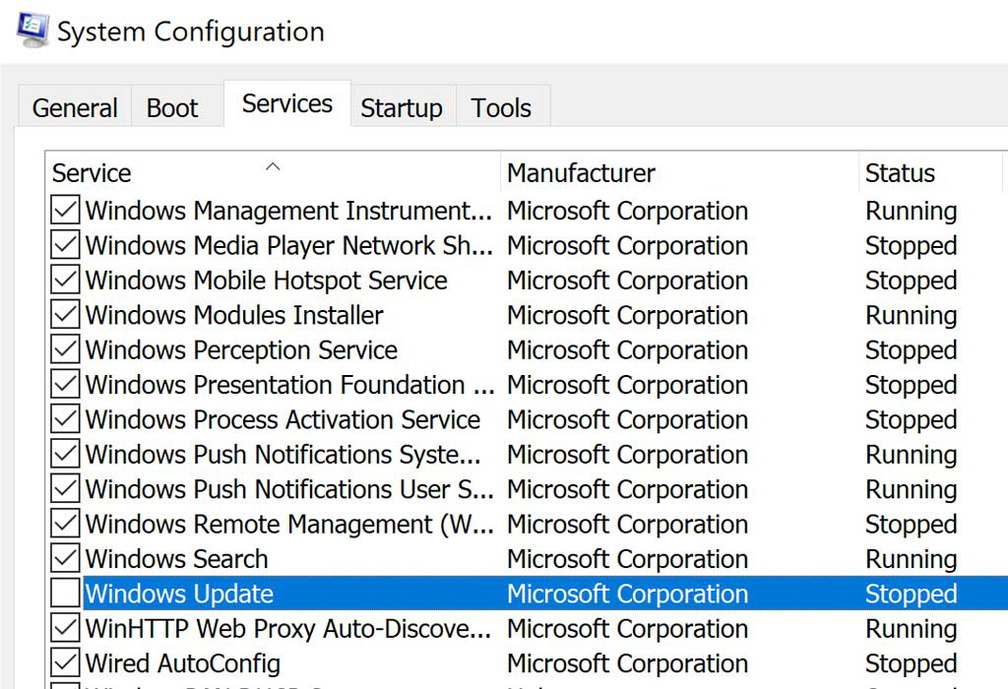This screenshot has width=1008, height=689.
Task: Uncheck Windows Perception Service checkbox
Action: click(65, 349)
